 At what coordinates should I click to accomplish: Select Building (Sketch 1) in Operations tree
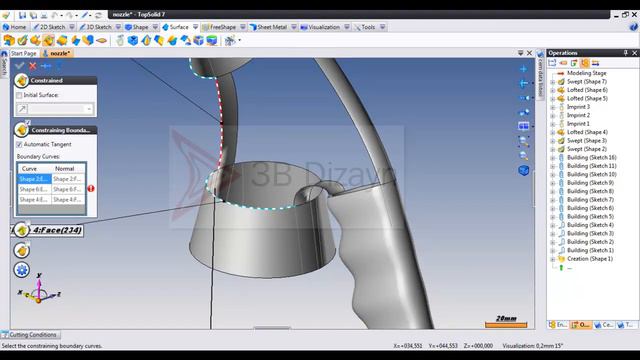tap(591, 251)
